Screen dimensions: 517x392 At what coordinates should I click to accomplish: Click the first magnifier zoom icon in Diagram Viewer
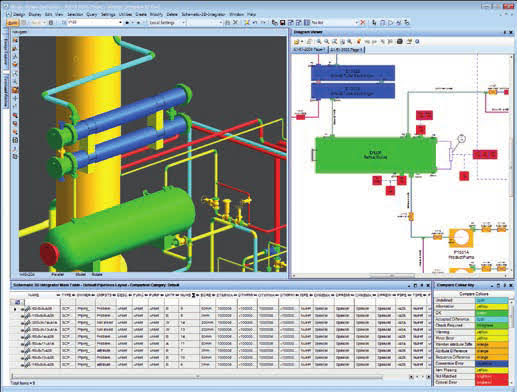[319, 41]
